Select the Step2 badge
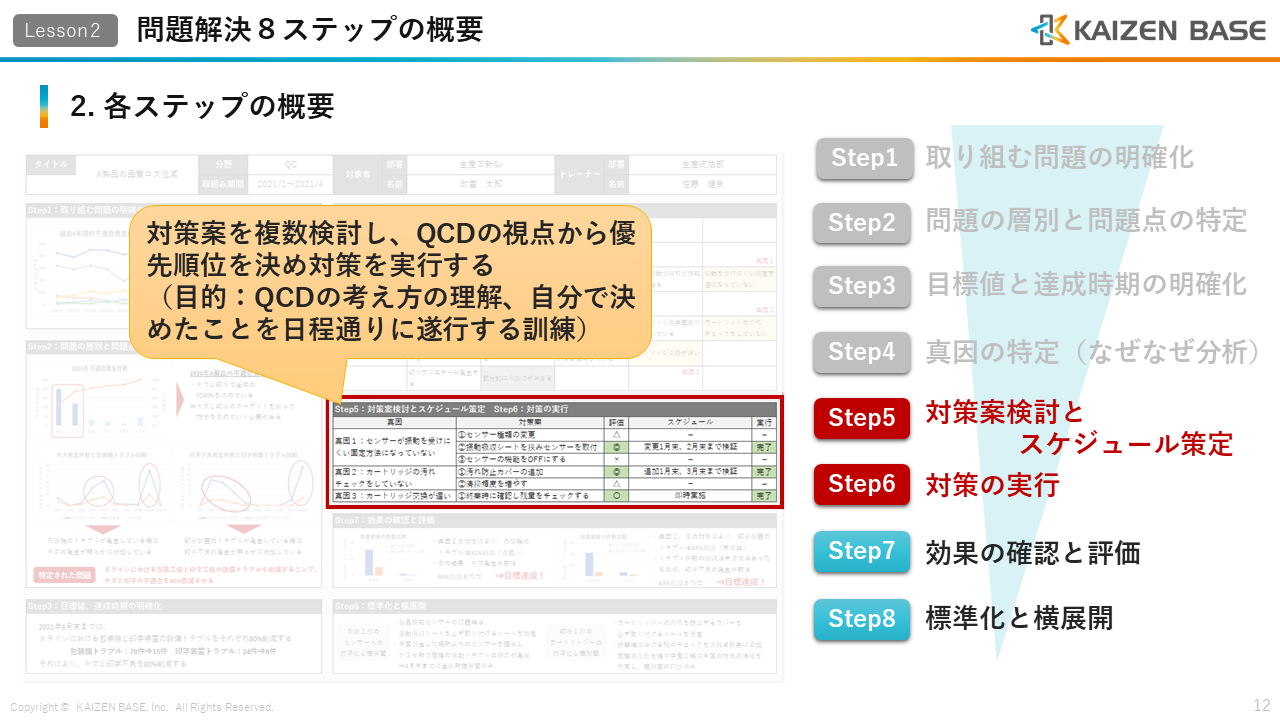Viewport: 1280px width, 720px height. (x=862, y=223)
